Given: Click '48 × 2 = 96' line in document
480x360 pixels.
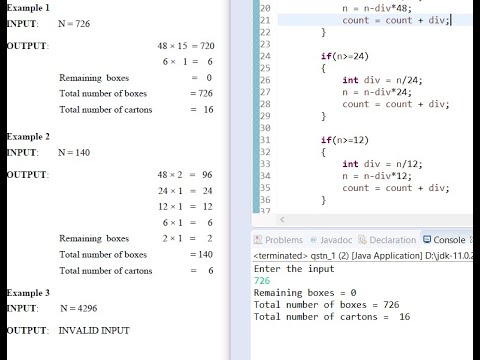Looking at the screenshot, I should click(x=185, y=175).
